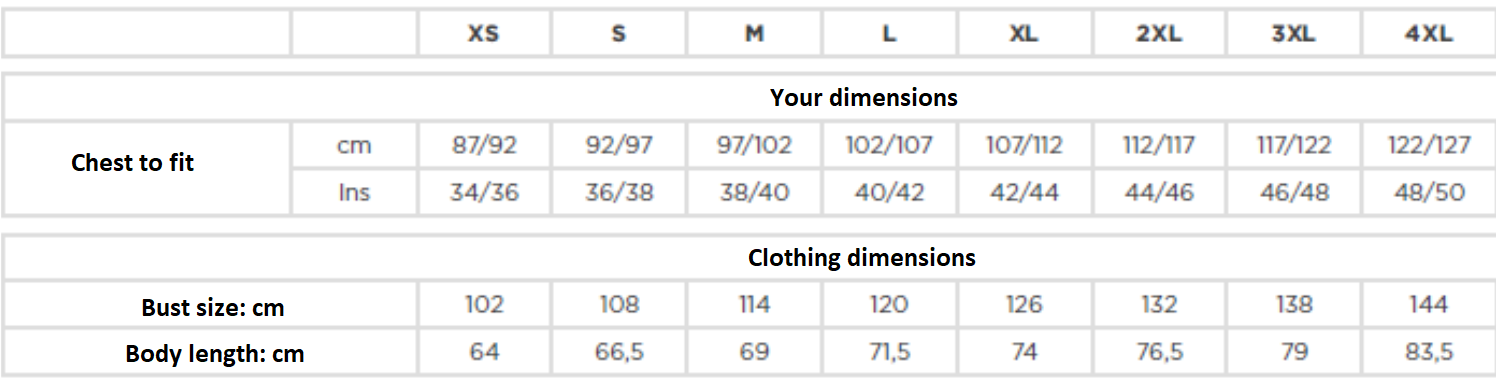Screen dimensions: 1500x386
Task: Select the Chest to fit row label
Action: (132, 162)
